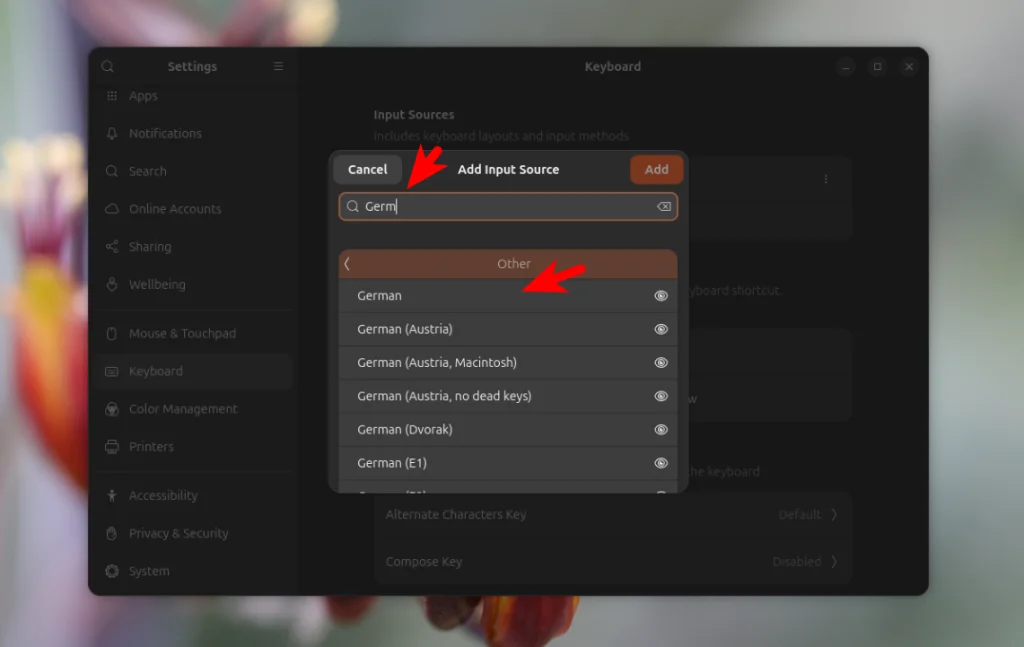Open Color Management via its sidebar icon
Image resolution: width=1024 pixels, height=647 pixels.
(112, 409)
